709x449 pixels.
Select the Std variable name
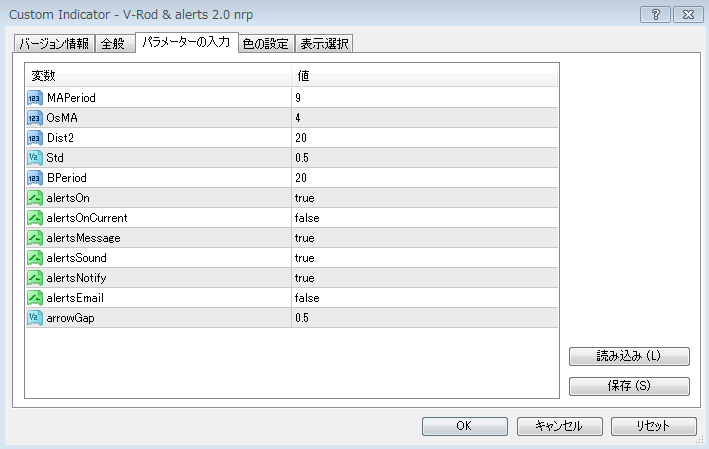pos(55,158)
